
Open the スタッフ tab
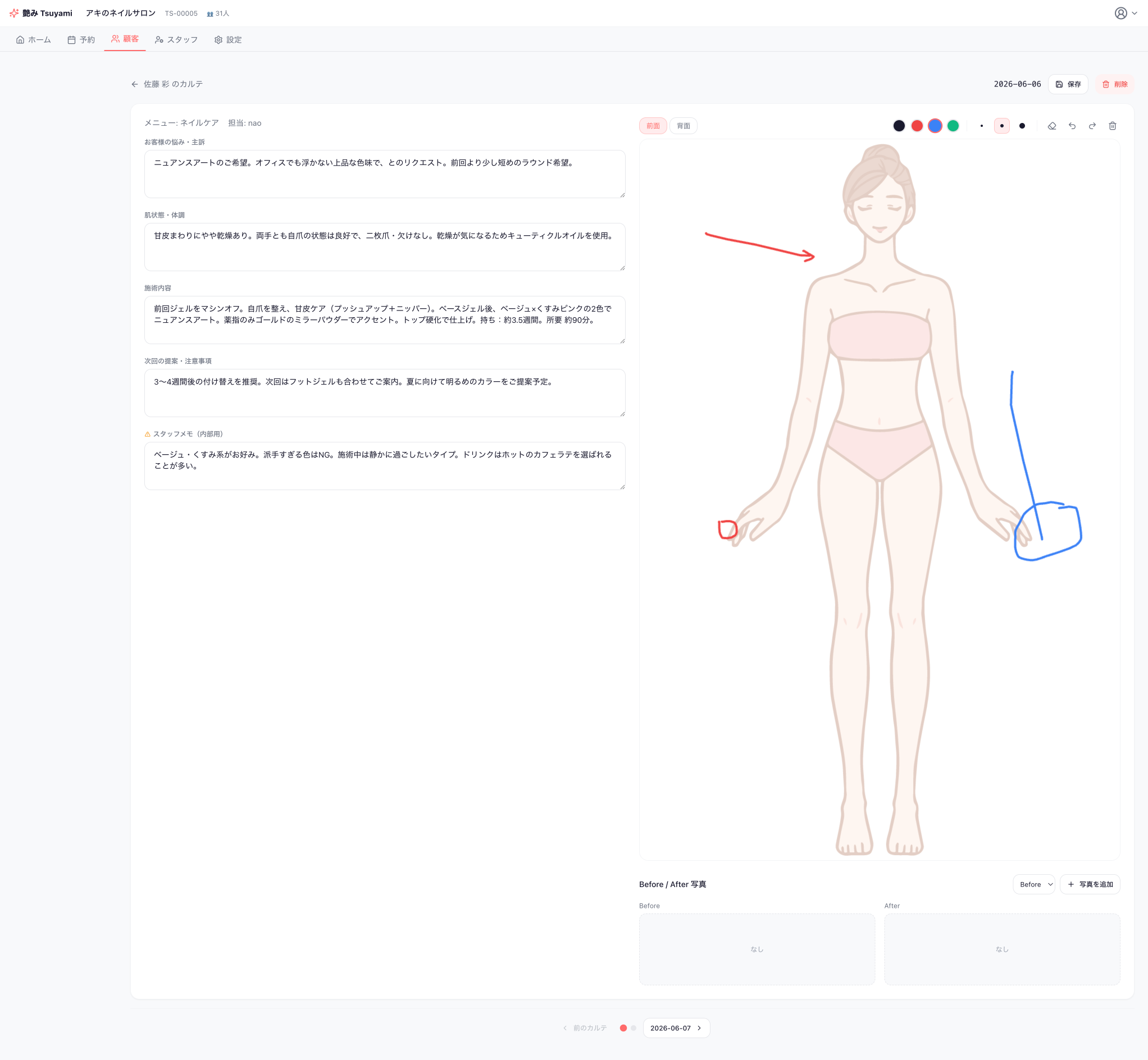coord(176,39)
